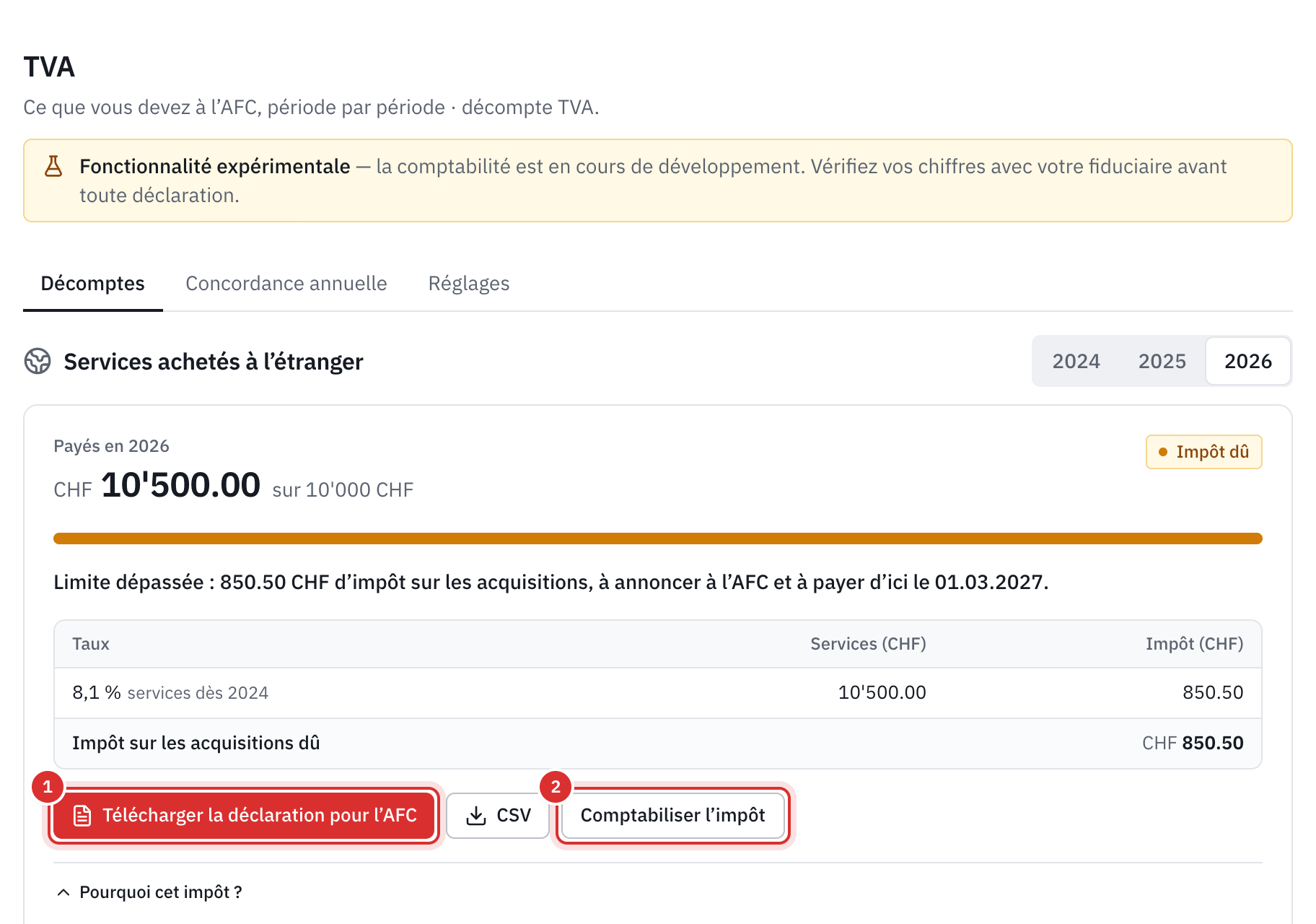Click the 'Payés en 2026' label
This screenshot has height=924, width=1316.
111,446
